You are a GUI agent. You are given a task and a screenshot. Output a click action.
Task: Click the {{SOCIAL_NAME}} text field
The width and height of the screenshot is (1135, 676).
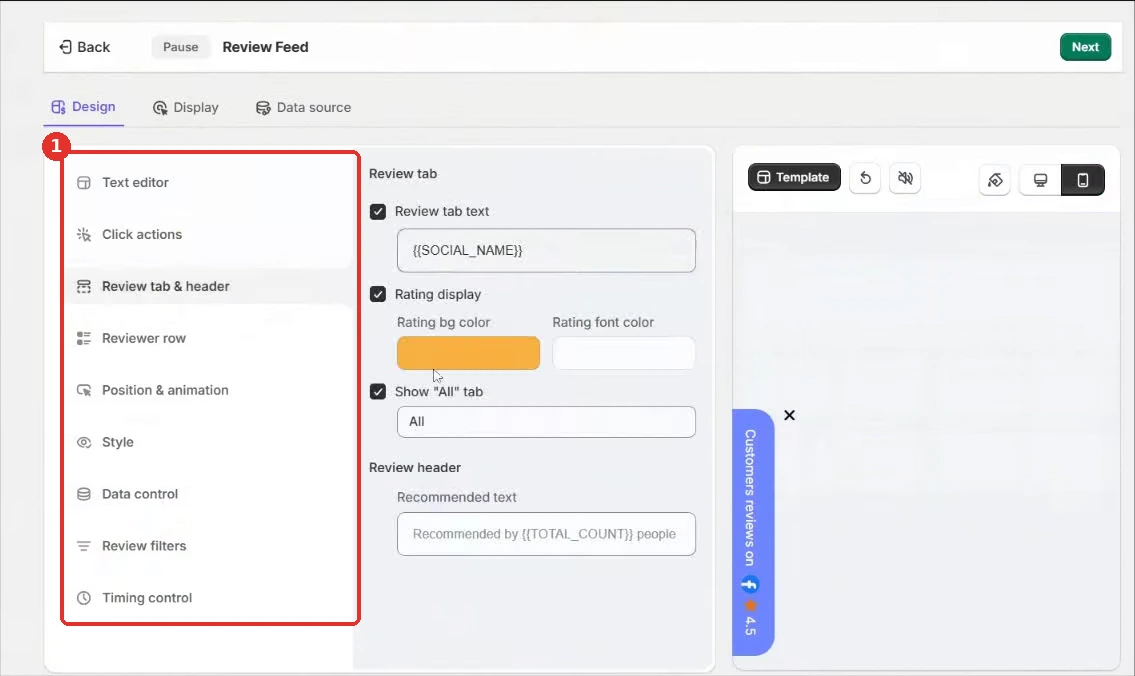coord(547,250)
